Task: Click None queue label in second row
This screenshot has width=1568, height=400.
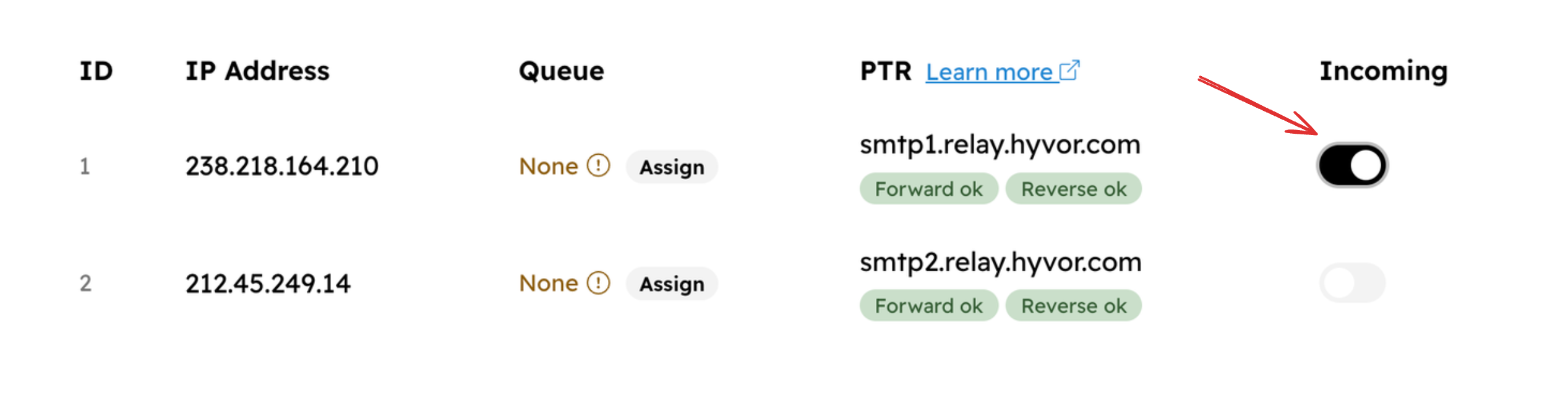Action: point(549,283)
